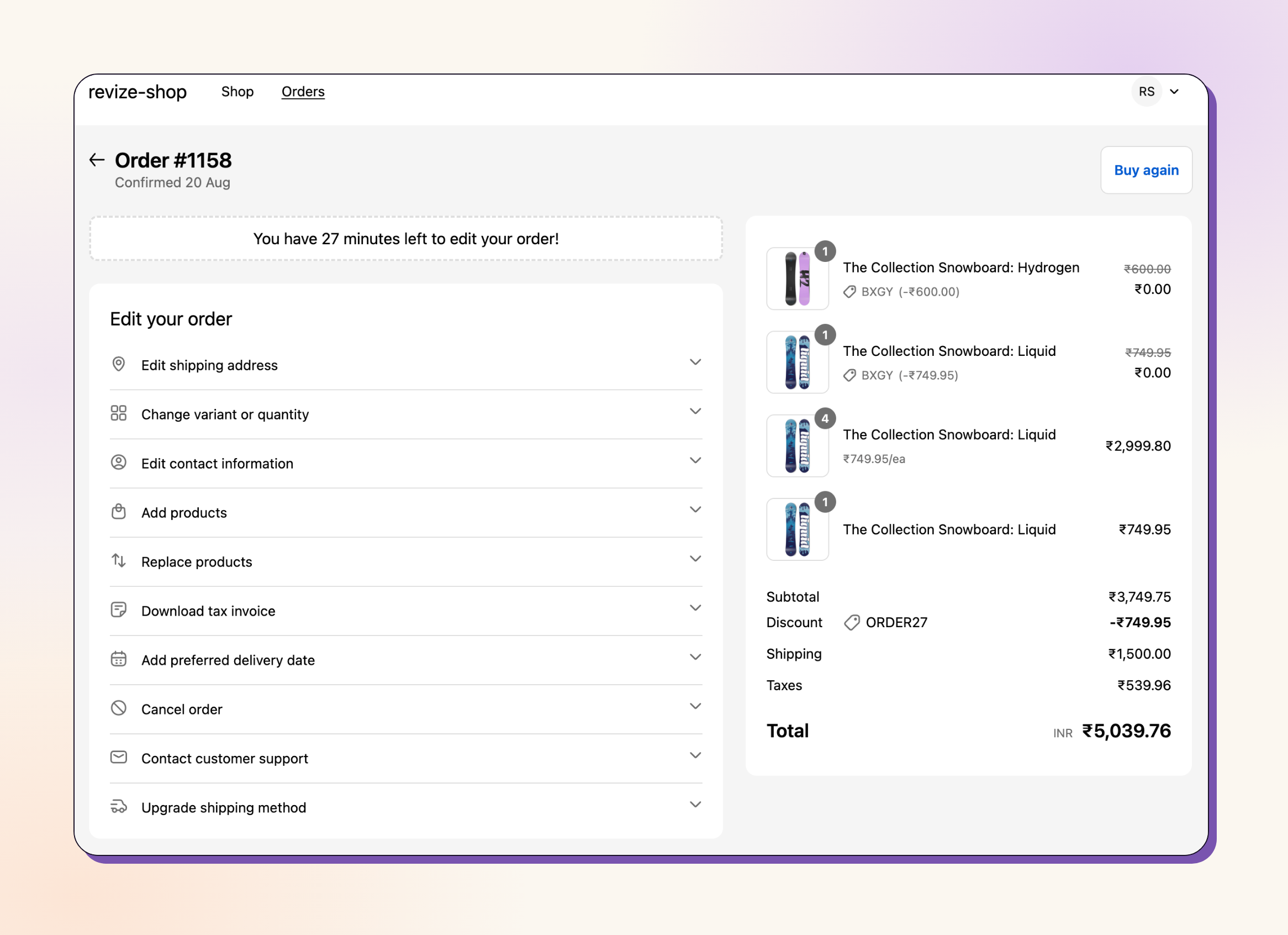Screen dimensions: 1288x935
Task: Open the Liquid snowboard thumbnail with BXGY discount
Action: click(798, 363)
